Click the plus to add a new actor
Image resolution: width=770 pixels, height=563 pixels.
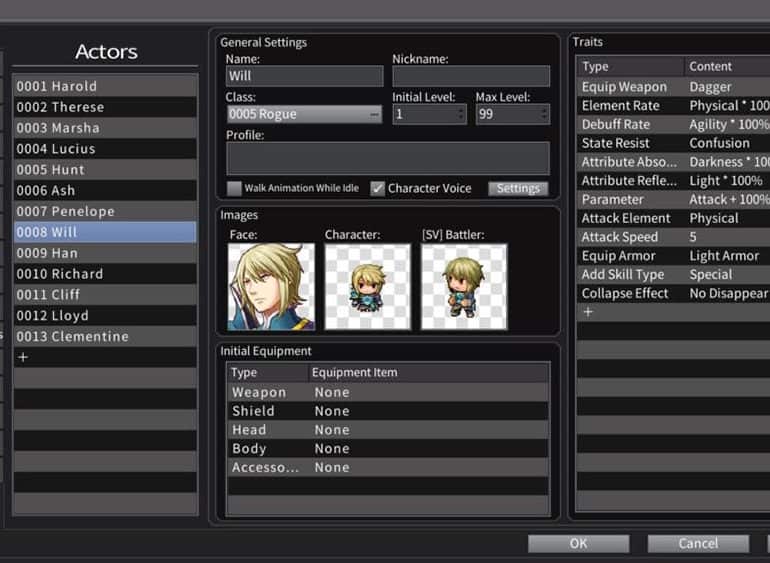(x=23, y=357)
